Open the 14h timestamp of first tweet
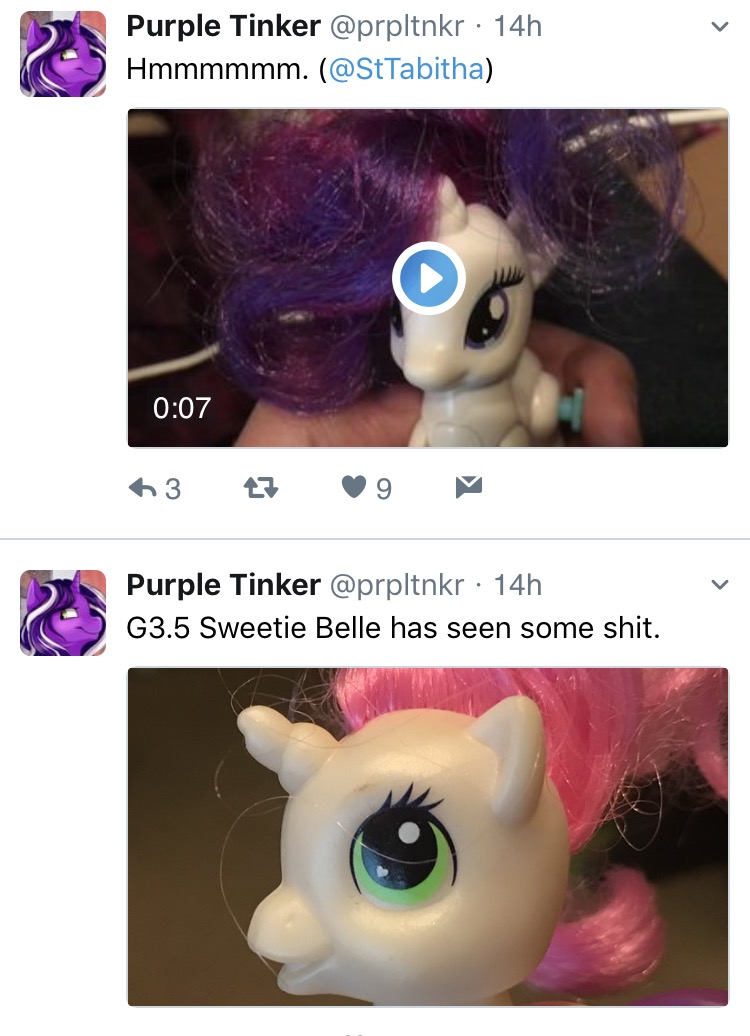The image size is (750, 1036). coord(518,27)
